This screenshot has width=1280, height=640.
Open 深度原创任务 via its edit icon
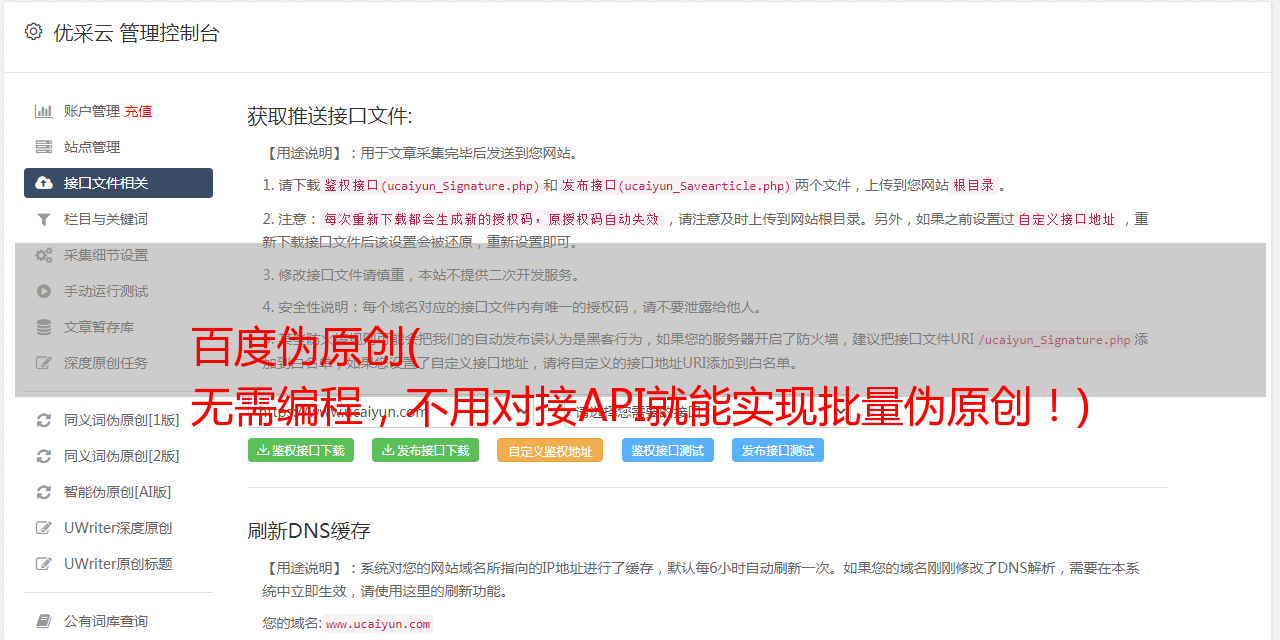[44, 363]
